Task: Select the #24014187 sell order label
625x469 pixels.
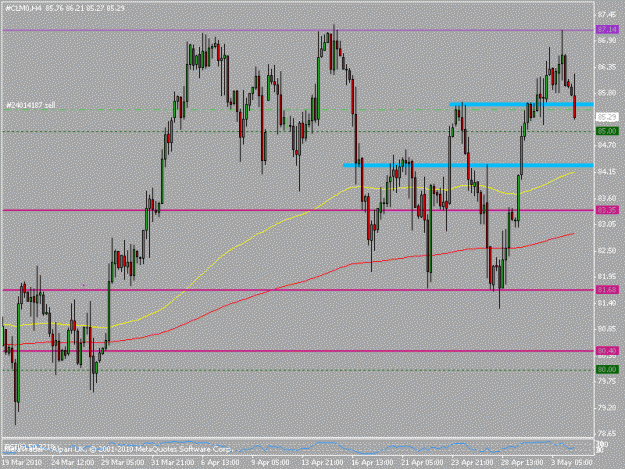Action: [x=31, y=105]
